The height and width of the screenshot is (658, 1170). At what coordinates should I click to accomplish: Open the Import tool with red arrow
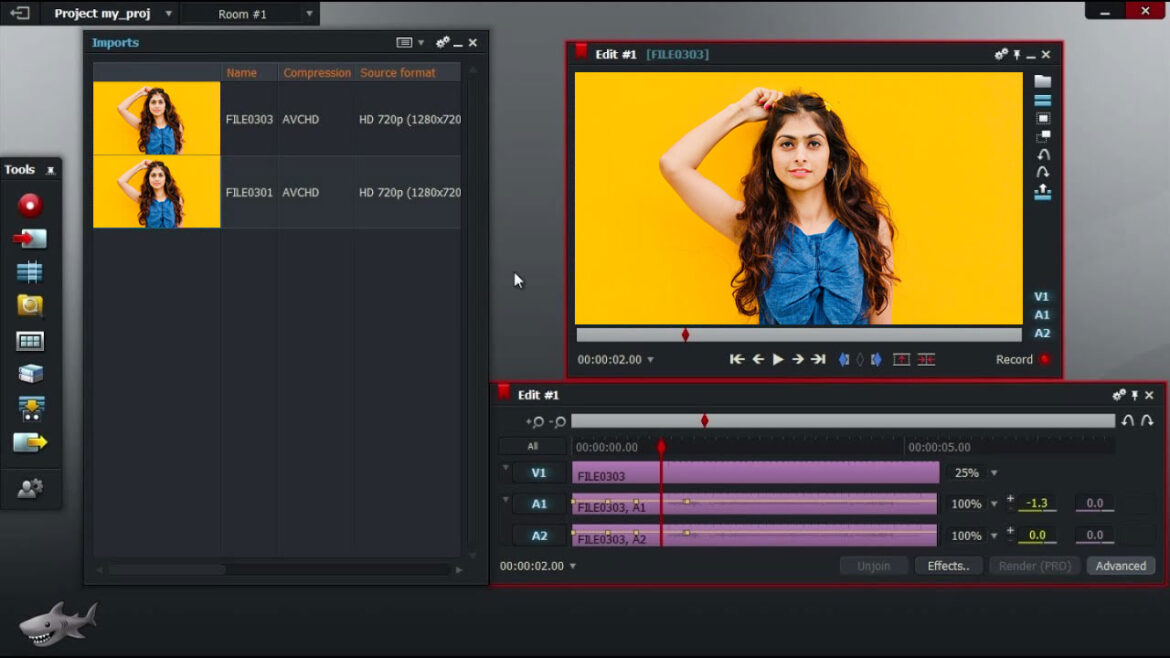[x=30, y=239]
